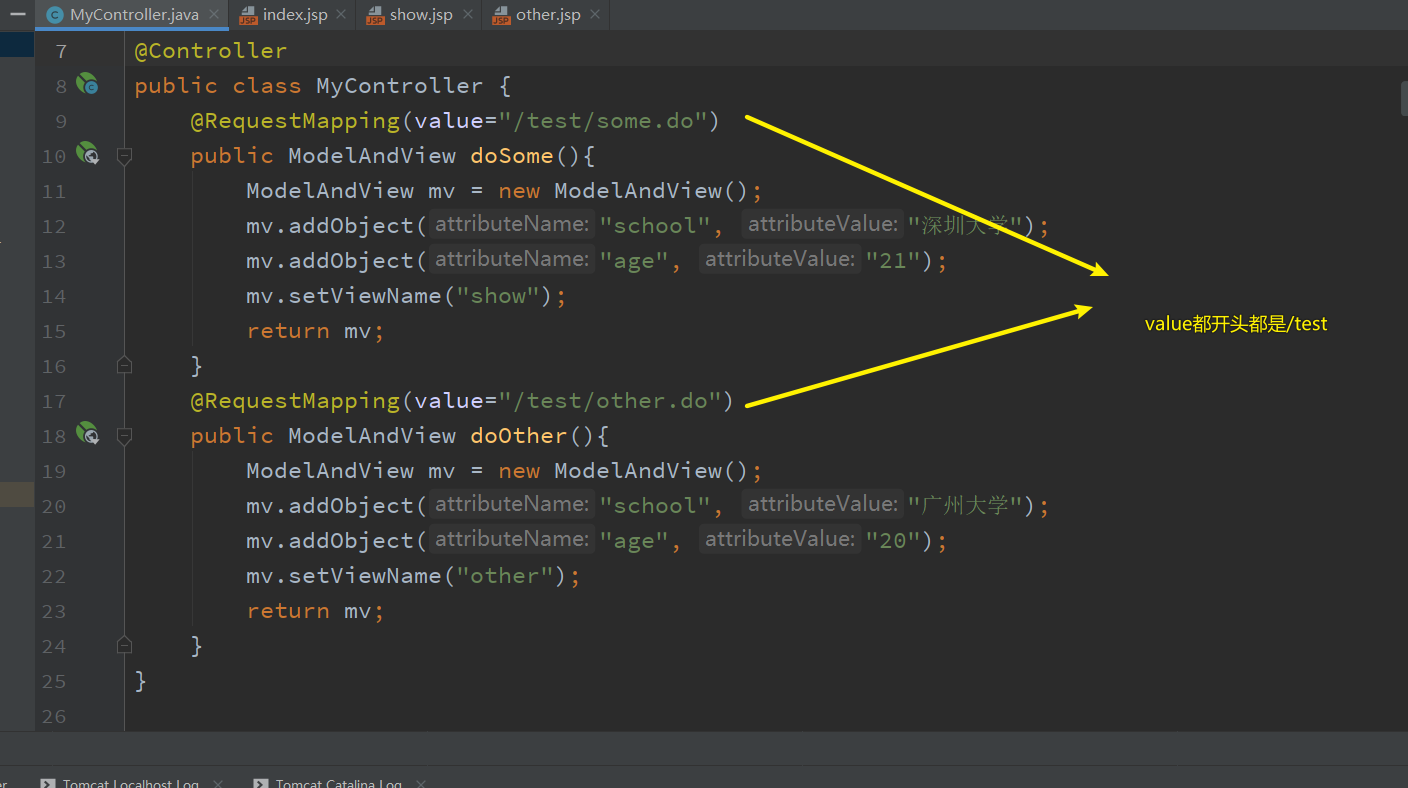Click the doOther method name

(519, 436)
